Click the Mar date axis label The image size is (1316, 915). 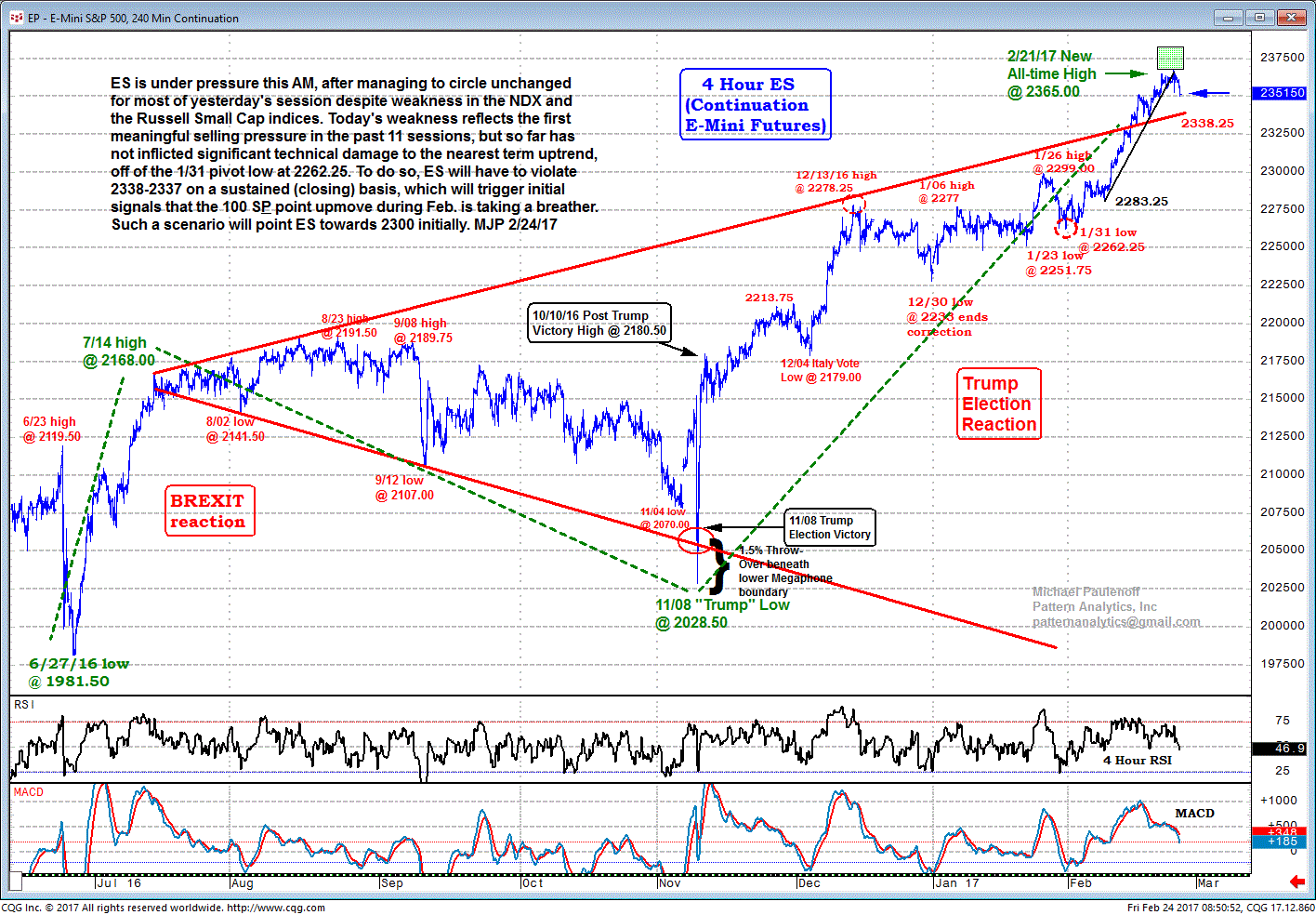coord(1208,882)
